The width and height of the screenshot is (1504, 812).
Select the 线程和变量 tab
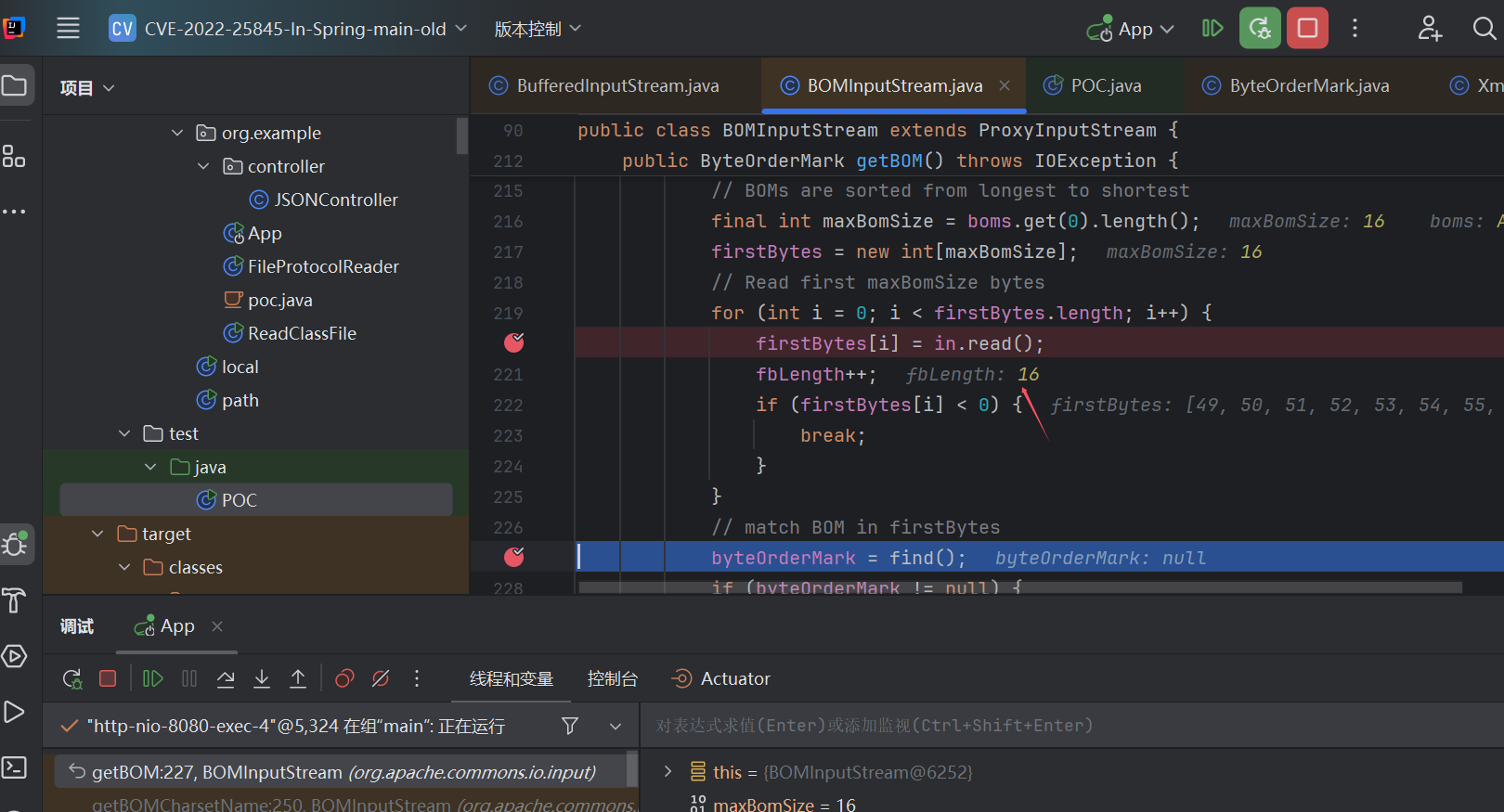pyautogui.click(x=512, y=678)
